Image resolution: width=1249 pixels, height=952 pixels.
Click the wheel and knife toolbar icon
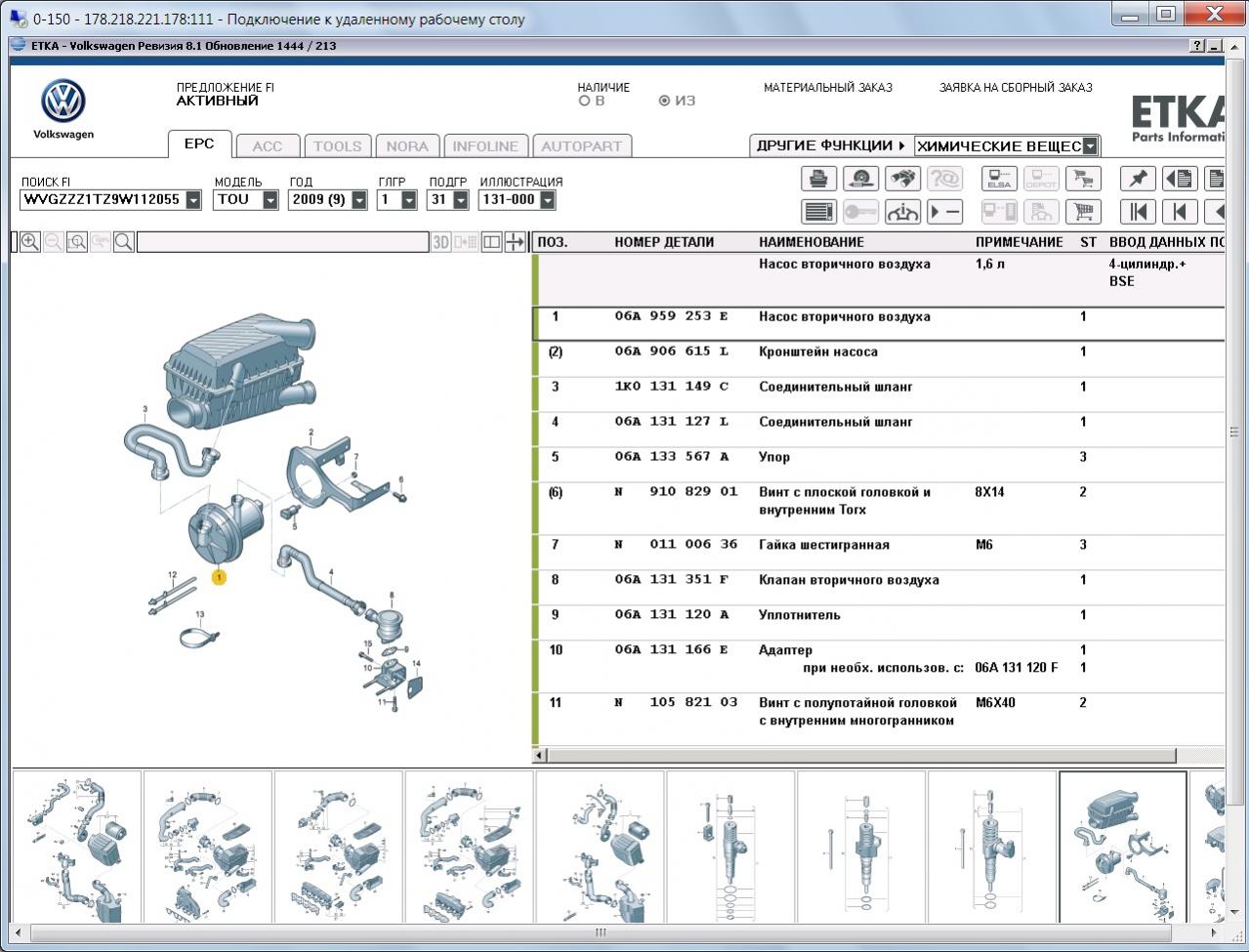860,179
